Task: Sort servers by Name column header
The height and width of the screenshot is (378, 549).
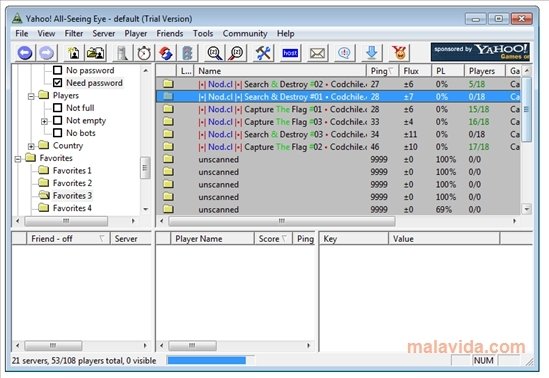Action: (280, 71)
